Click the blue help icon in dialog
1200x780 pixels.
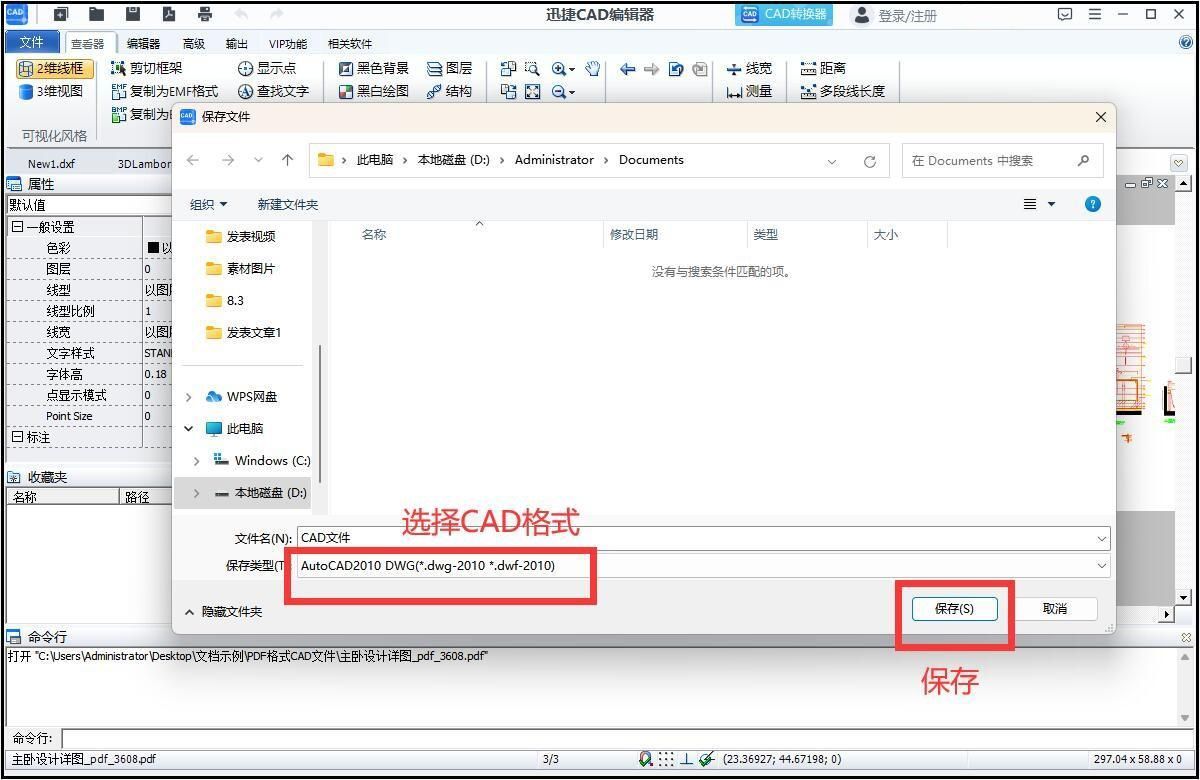point(1093,204)
